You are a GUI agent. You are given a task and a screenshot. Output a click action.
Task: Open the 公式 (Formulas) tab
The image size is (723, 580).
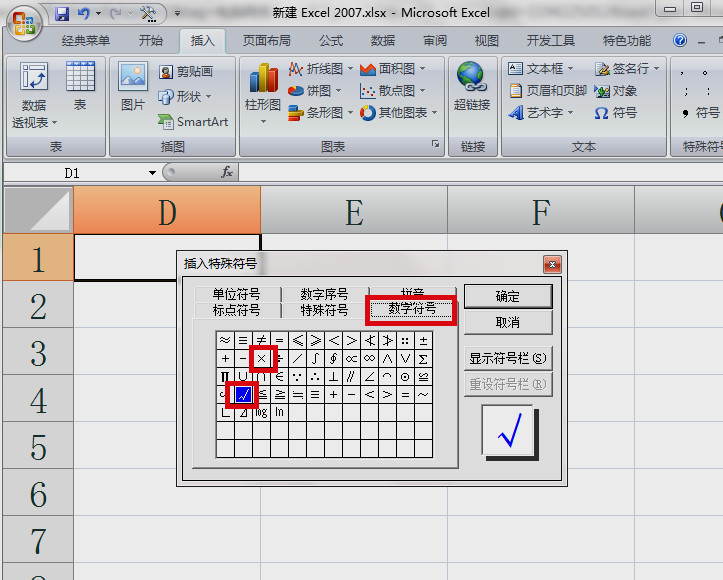coord(331,41)
